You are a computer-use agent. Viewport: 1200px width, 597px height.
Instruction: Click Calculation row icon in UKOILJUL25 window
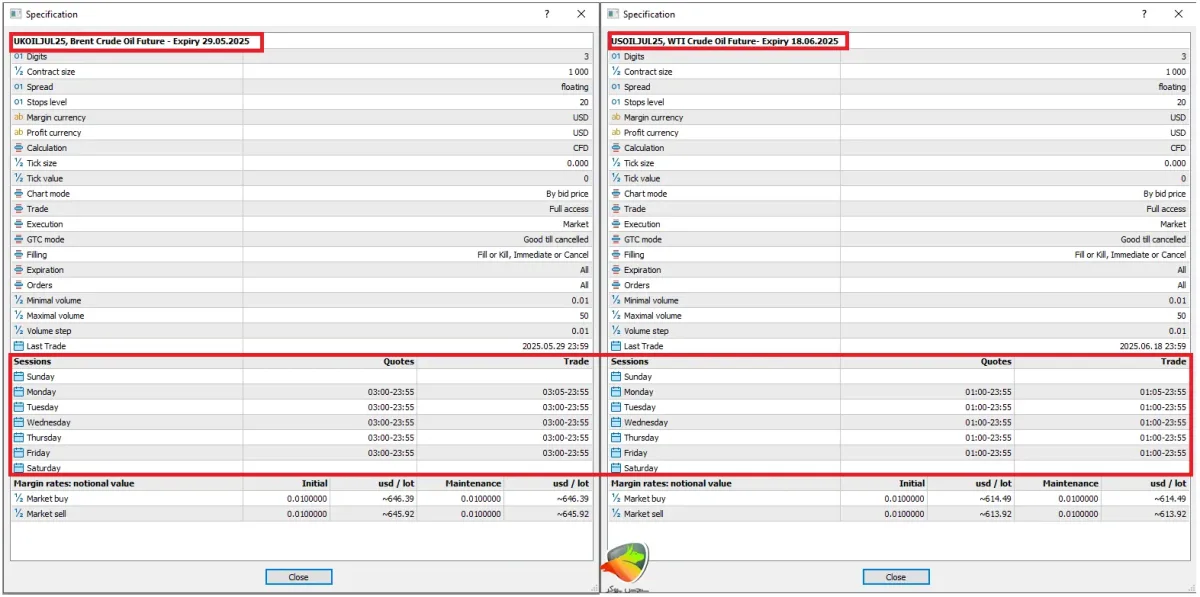[x=18, y=148]
